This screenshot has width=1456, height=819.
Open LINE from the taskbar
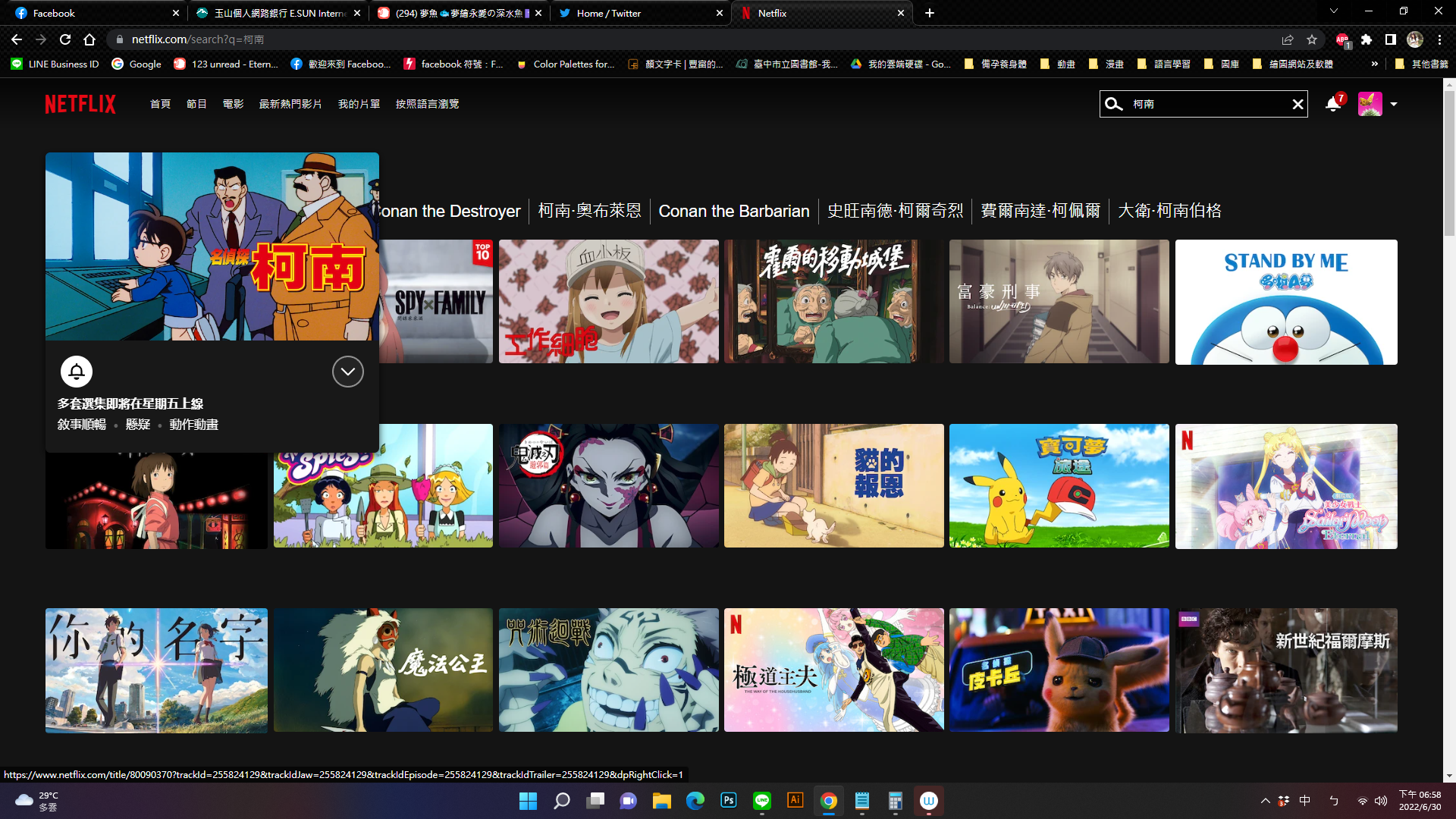761,801
